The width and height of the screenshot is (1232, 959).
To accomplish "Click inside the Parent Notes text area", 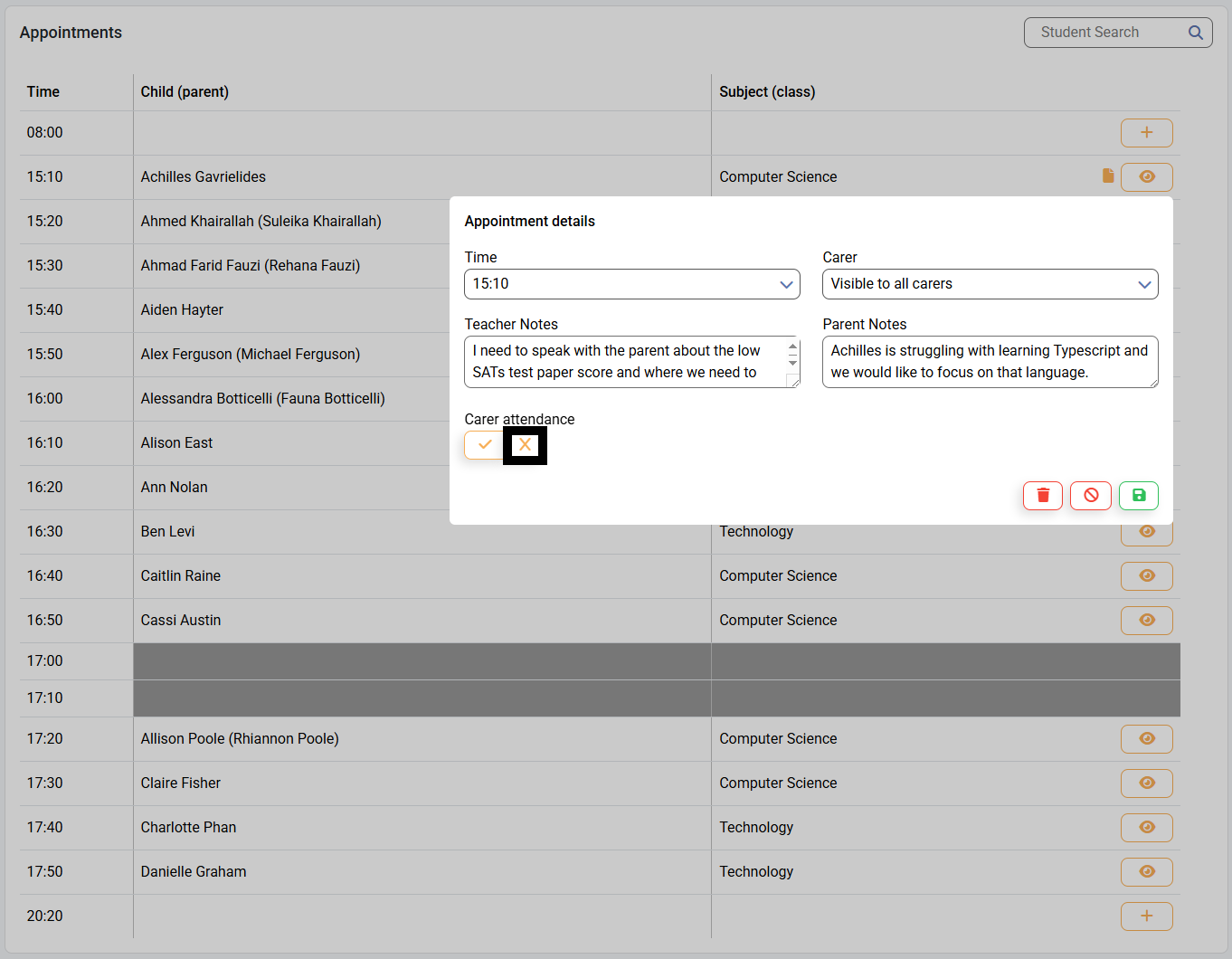I will [990, 362].
